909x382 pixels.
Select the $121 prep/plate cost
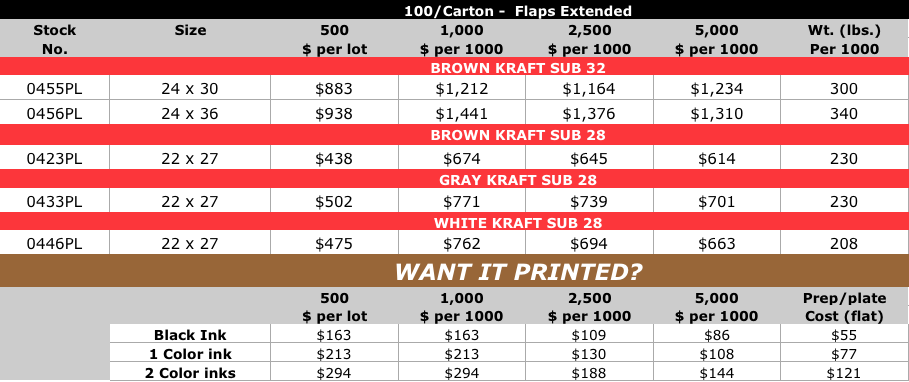[x=843, y=373]
